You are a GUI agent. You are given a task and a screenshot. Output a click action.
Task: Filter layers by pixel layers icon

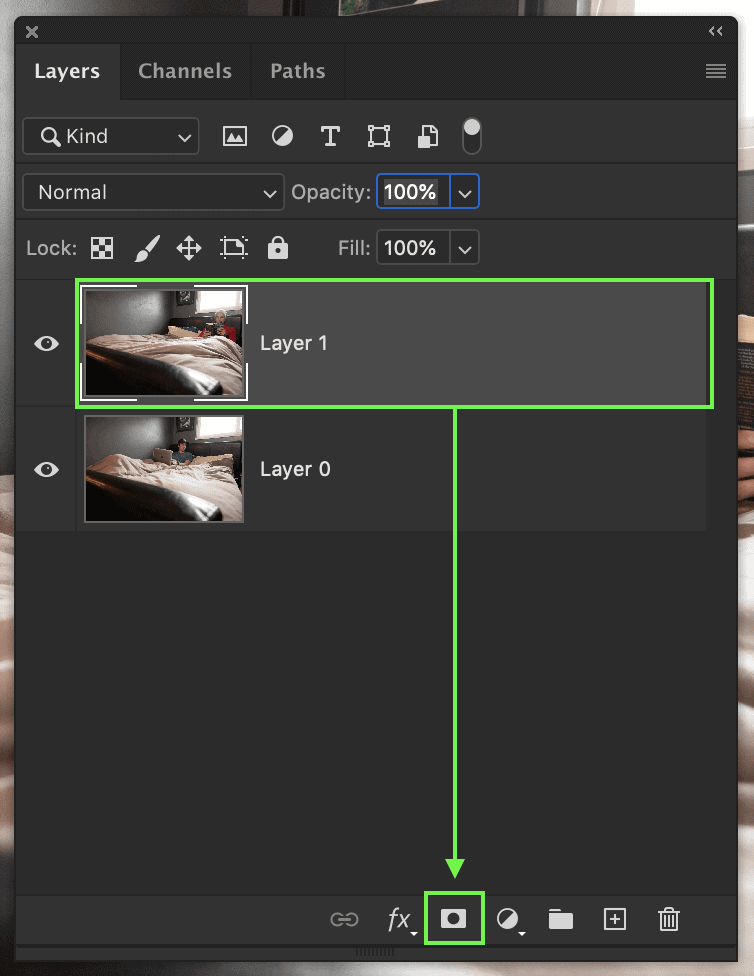click(x=235, y=136)
